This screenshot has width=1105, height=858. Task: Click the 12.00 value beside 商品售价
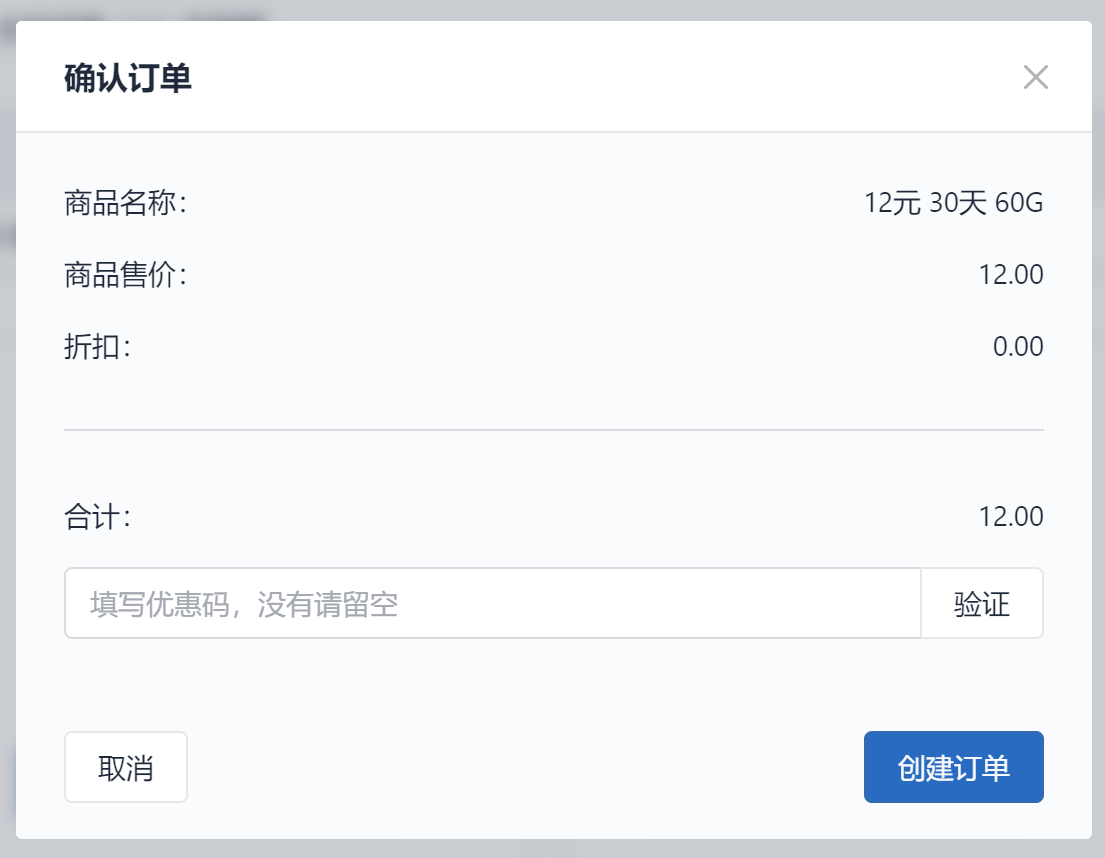tap(1011, 275)
